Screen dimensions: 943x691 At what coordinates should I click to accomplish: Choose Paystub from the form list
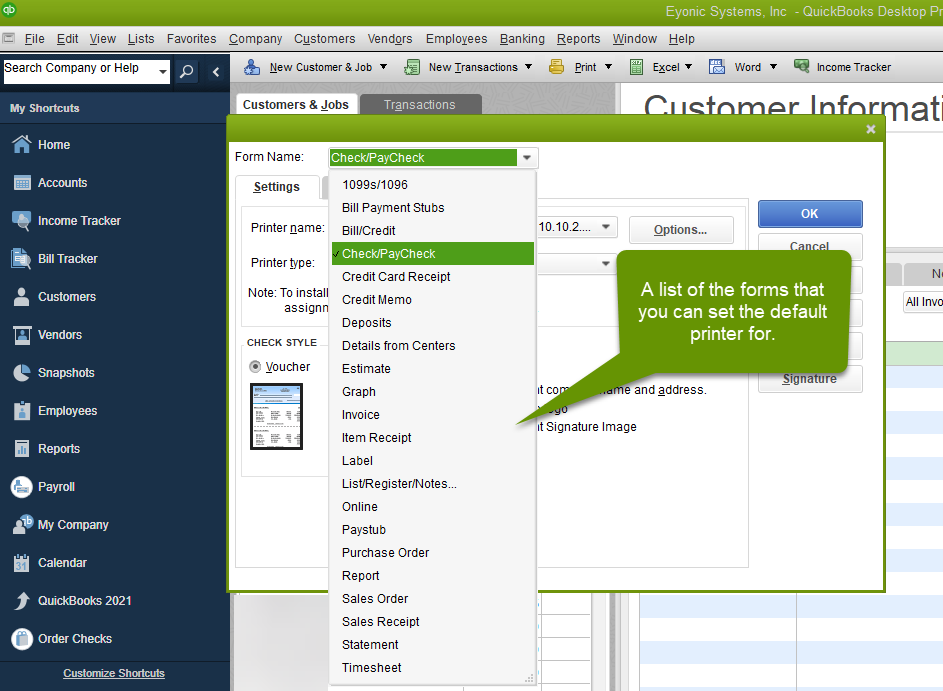click(432, 530)
